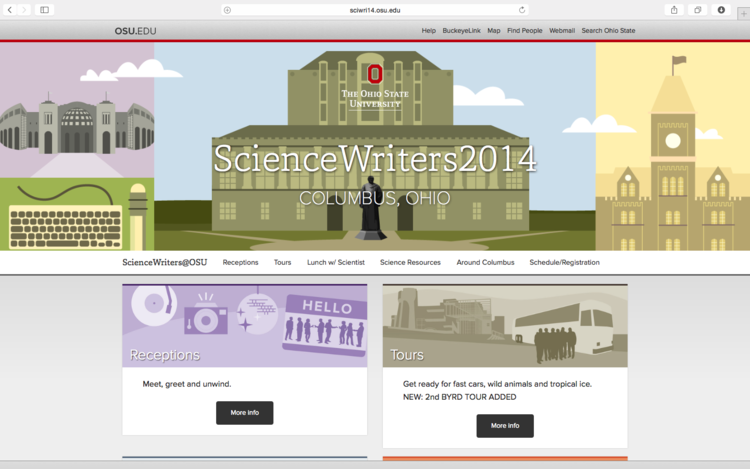Show the Safari sidebar
This screenshot has height=469, width=750.
(44, 10)
